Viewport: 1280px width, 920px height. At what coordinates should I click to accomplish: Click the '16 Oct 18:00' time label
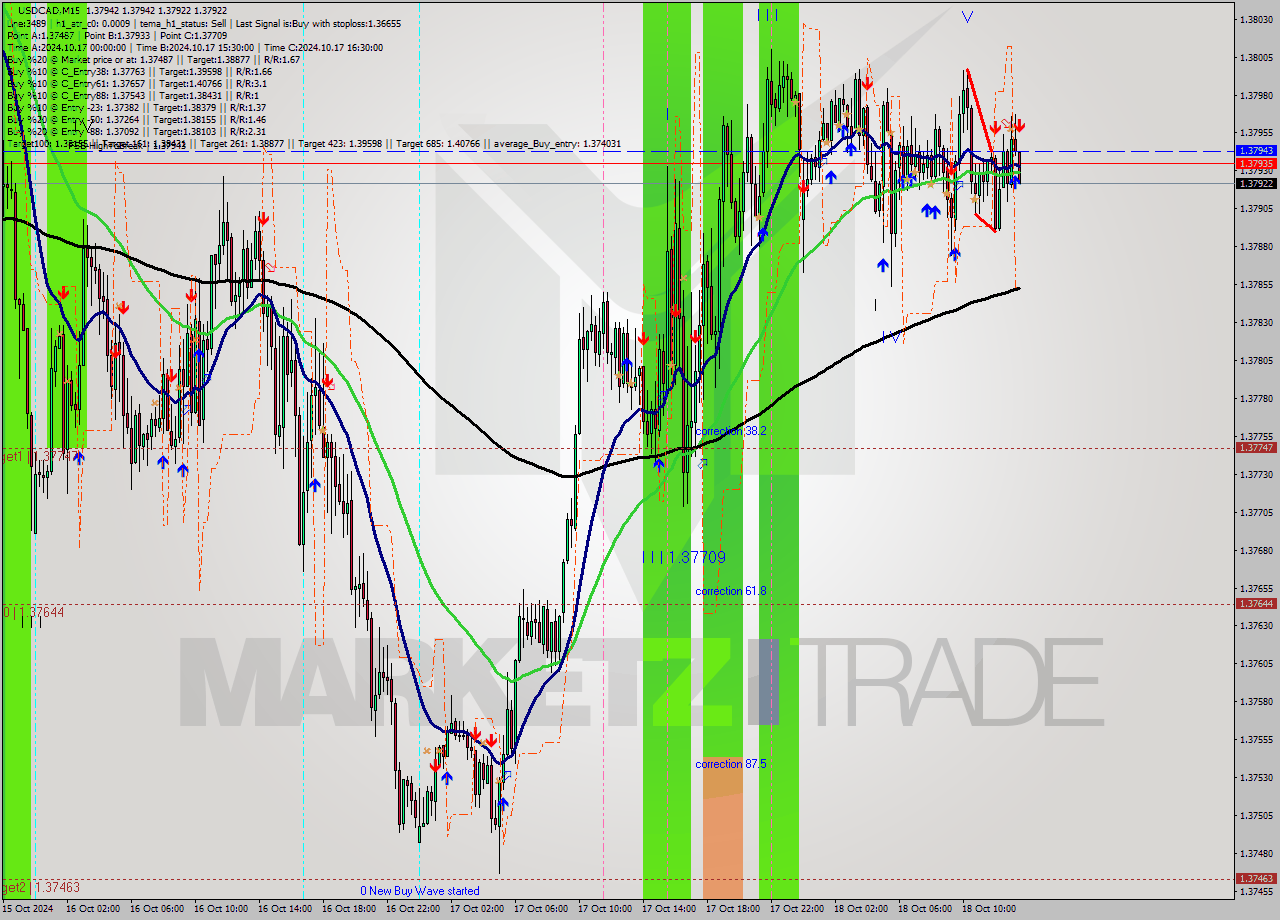[x=349, y=909]
